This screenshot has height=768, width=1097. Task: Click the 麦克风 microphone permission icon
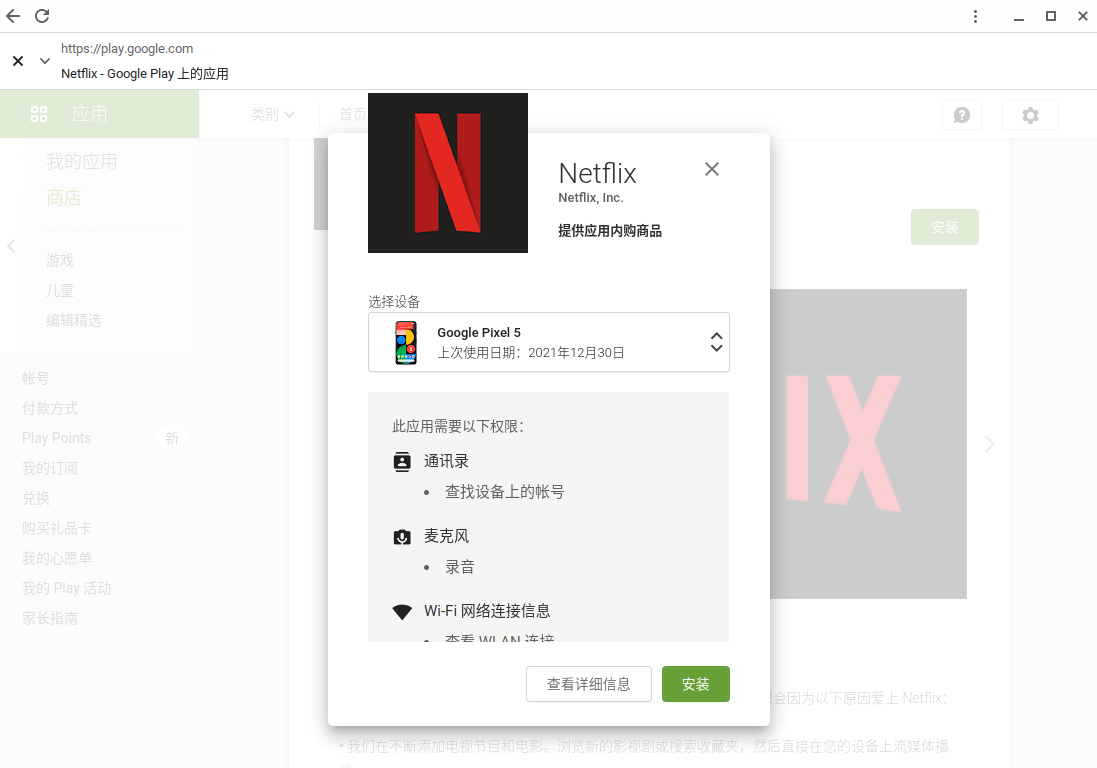point(402,536)
